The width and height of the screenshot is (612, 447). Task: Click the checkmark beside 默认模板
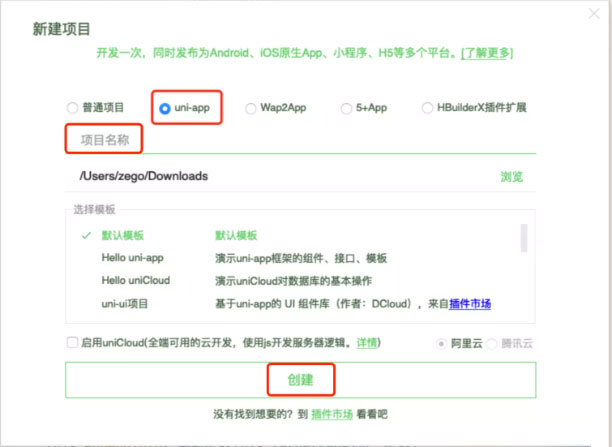[86, 236]
